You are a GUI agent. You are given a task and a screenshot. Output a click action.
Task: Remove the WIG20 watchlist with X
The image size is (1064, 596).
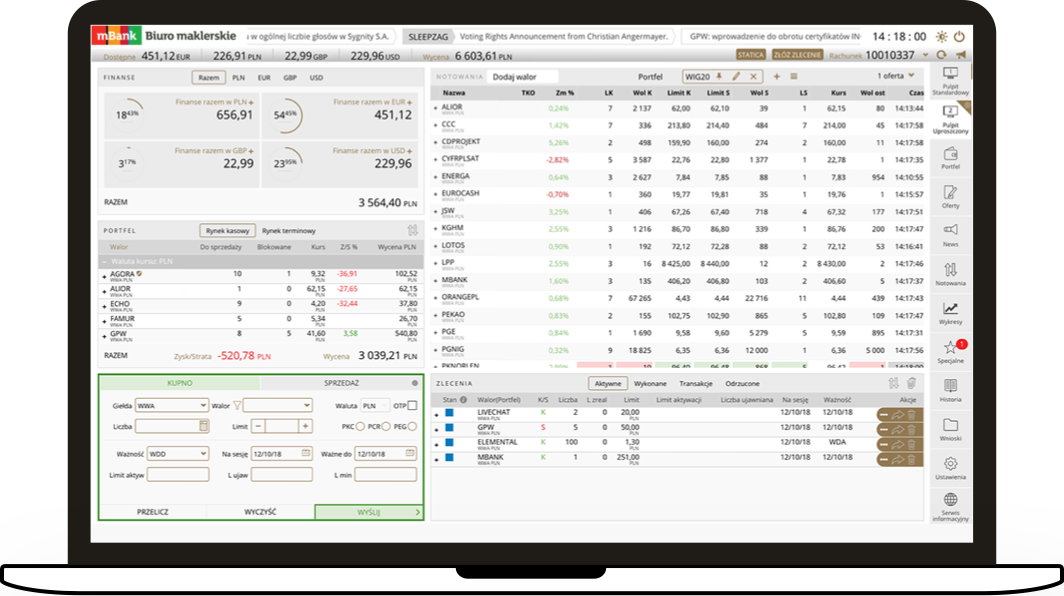pyautogui.click(x=753, y=77)
